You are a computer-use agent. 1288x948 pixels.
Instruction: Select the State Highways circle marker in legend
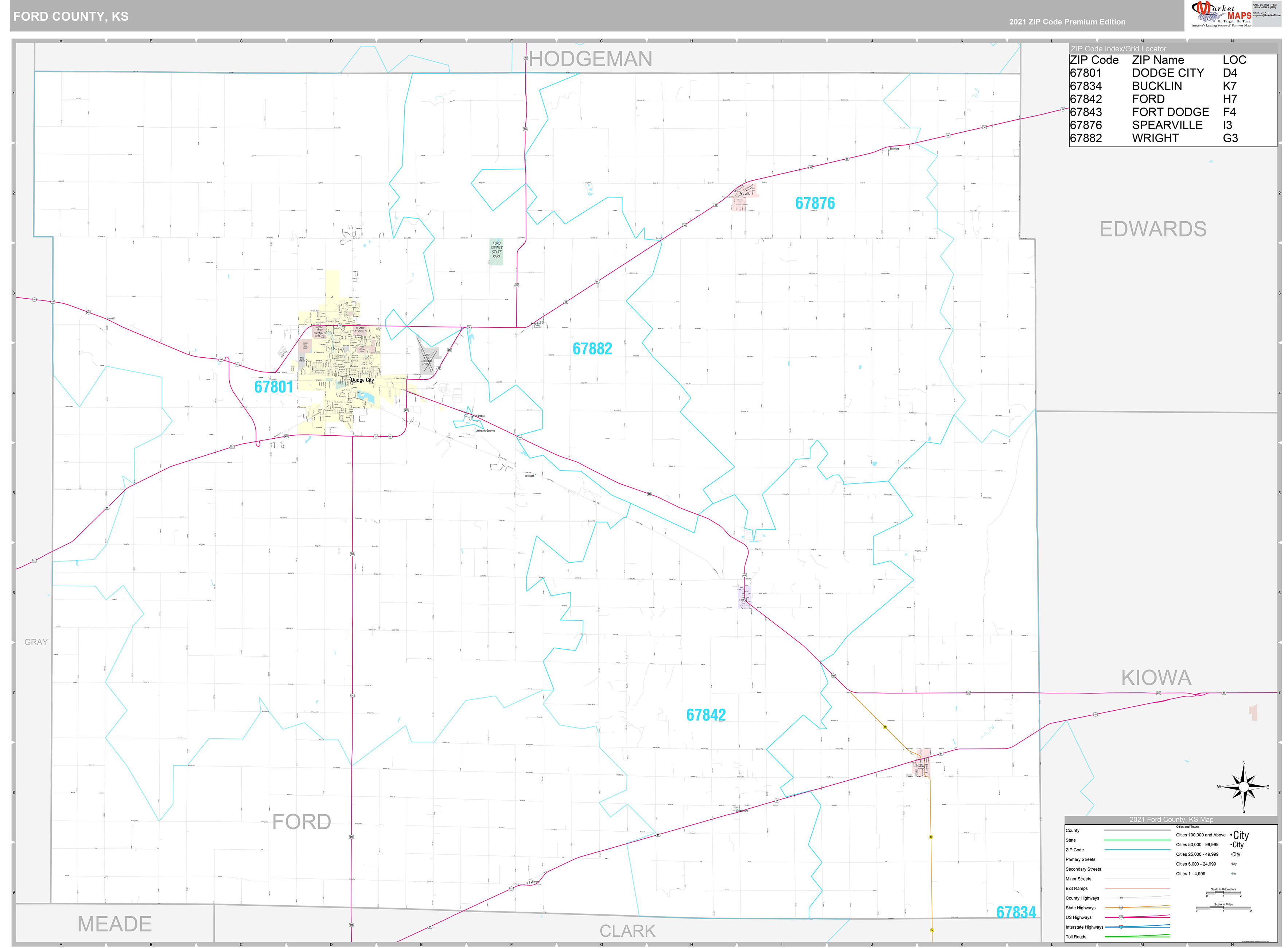pos(1122,907)
